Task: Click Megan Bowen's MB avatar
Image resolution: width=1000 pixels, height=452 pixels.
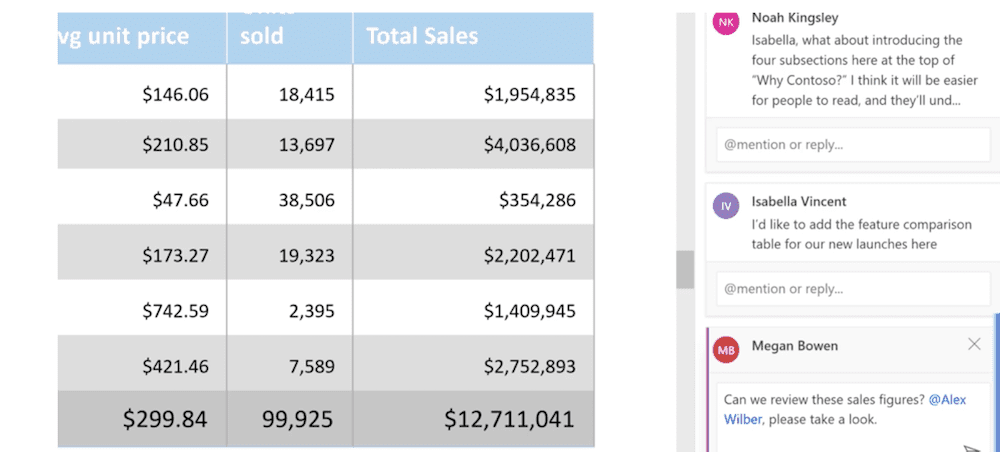Action: tap(726, 349)
